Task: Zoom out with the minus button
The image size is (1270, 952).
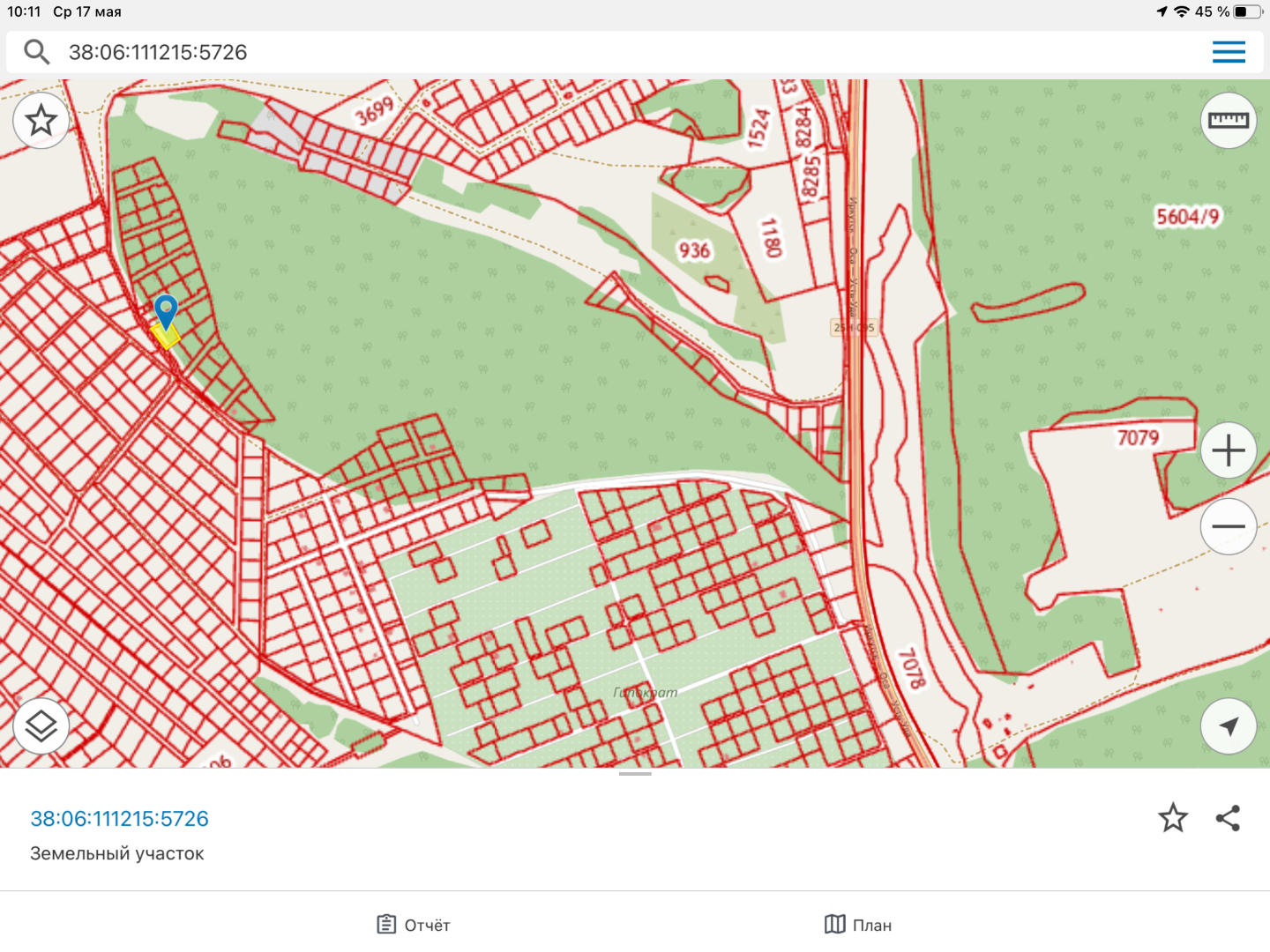Action: click(x=1229, y=526)
